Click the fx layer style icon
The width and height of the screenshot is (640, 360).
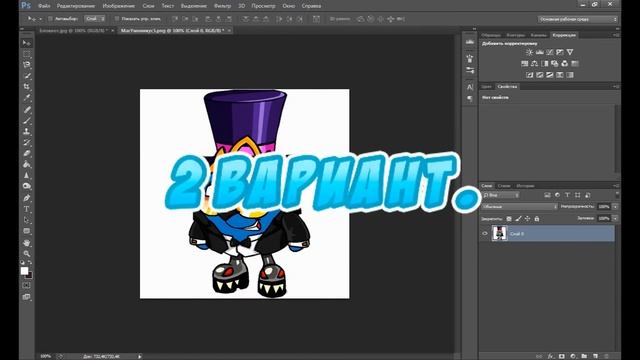point(551,356)
